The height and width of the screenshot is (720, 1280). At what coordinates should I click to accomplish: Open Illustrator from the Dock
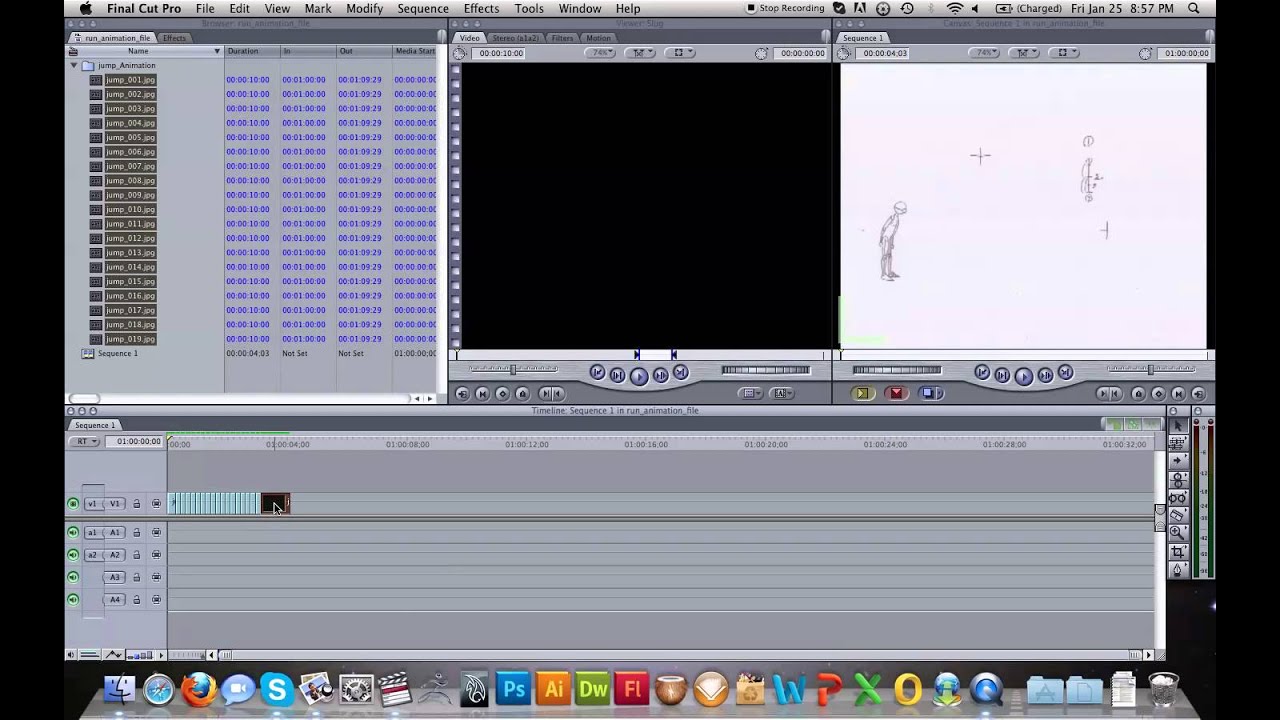553,689
